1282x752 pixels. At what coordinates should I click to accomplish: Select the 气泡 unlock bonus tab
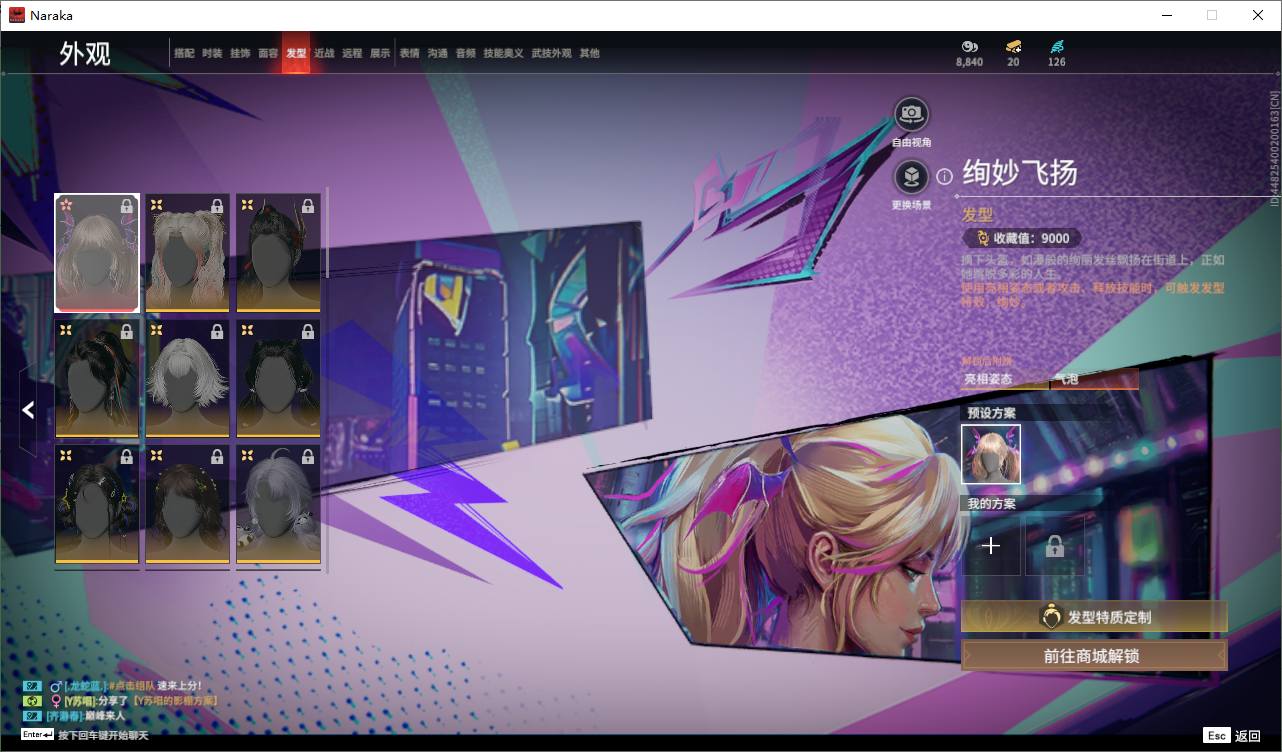pos(1094,379)
